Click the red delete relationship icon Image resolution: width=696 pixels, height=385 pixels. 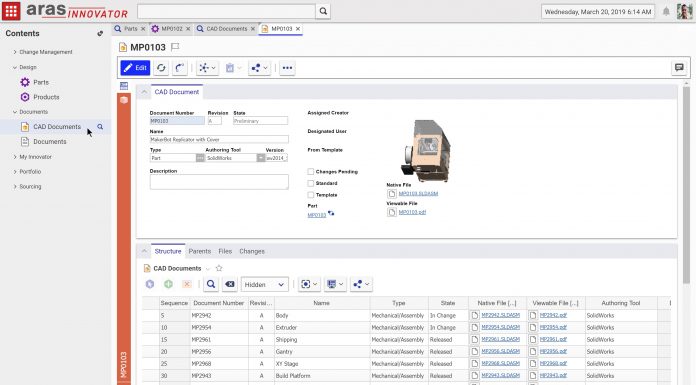pos(187,284)
